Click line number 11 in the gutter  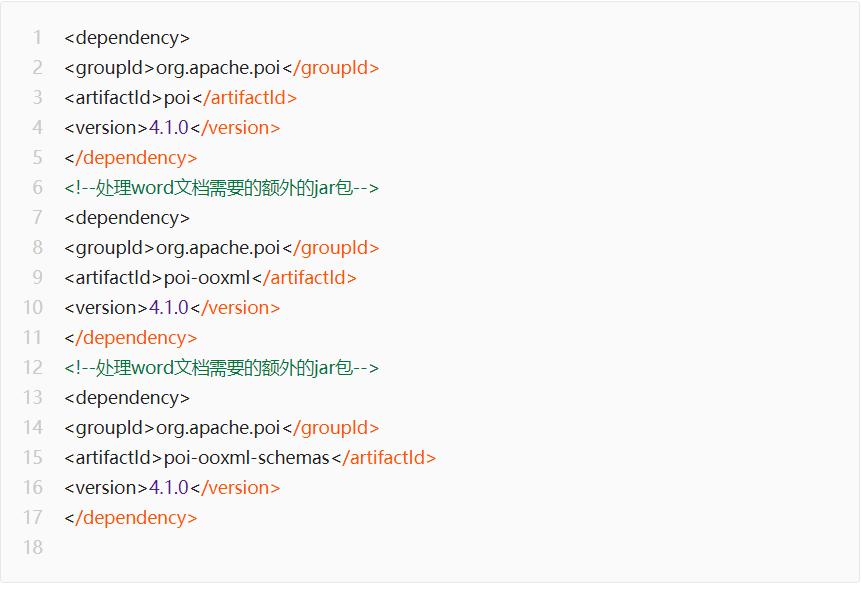[x=33, y=338]
